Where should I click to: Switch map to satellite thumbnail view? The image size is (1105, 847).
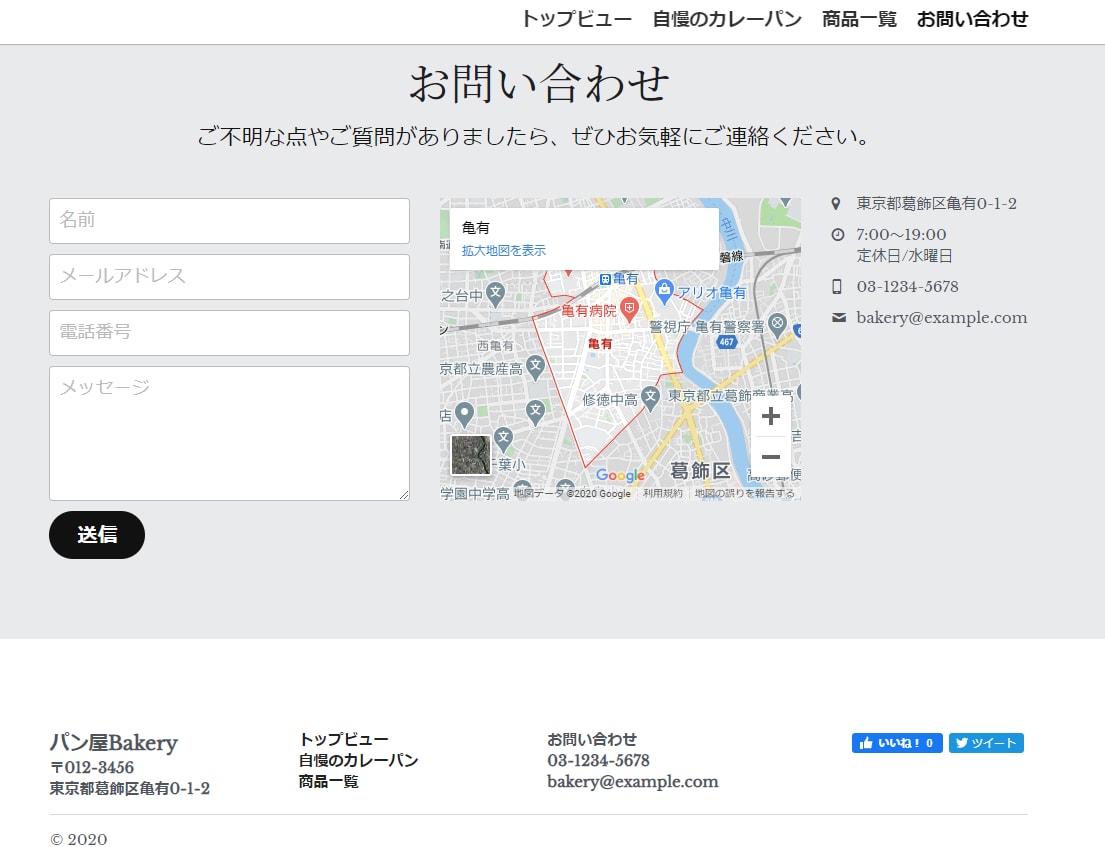click(x=470, y=455)
